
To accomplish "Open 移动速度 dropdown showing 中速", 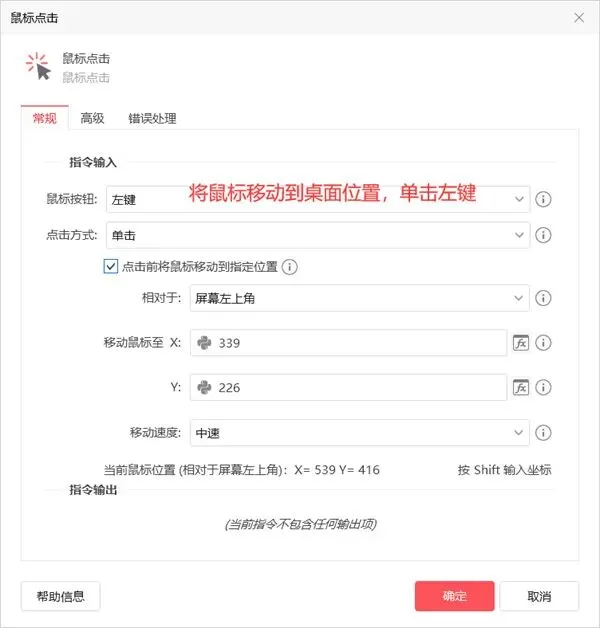I will tap(359, 433).
